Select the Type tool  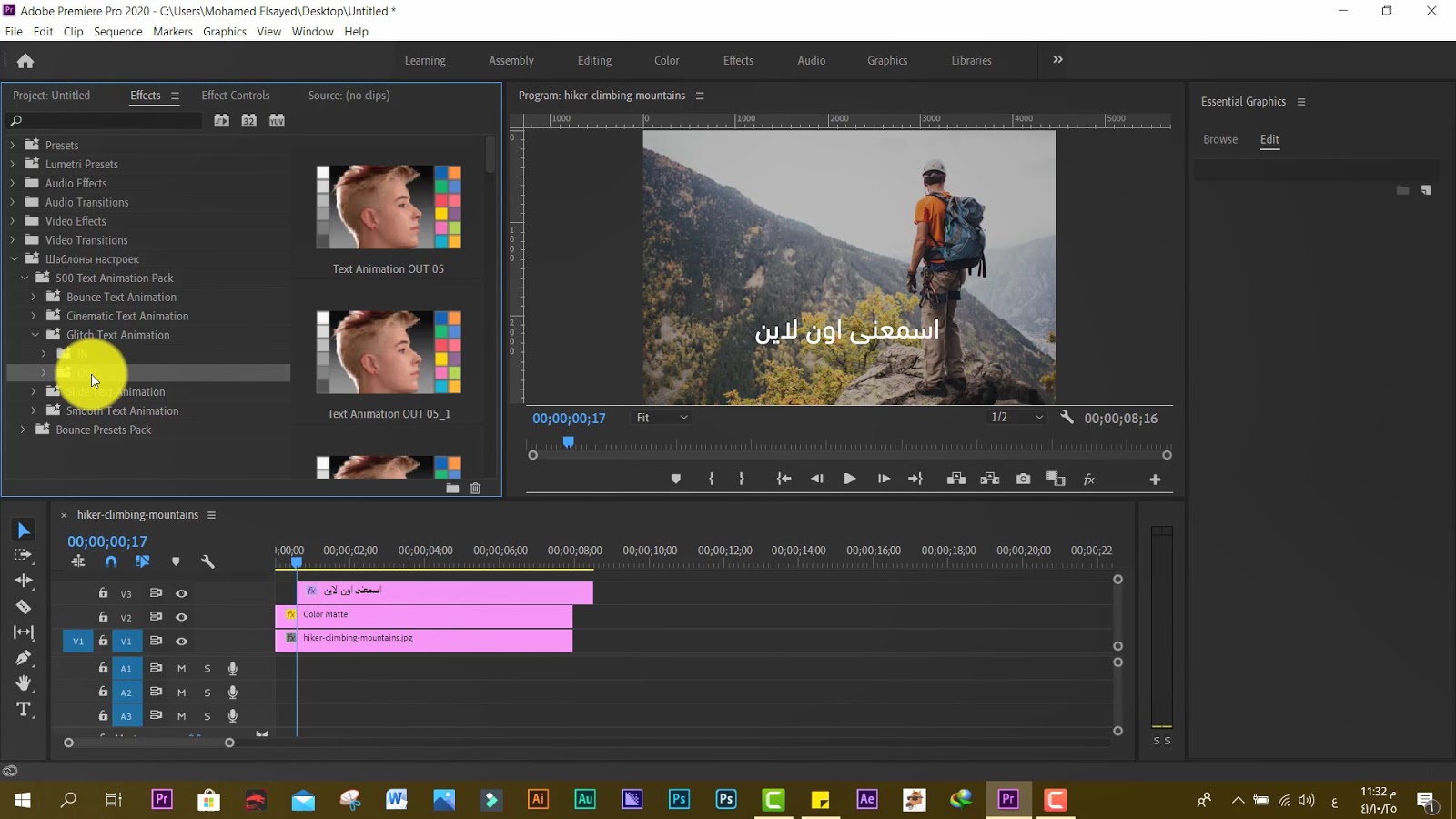[x=24, y=710]
